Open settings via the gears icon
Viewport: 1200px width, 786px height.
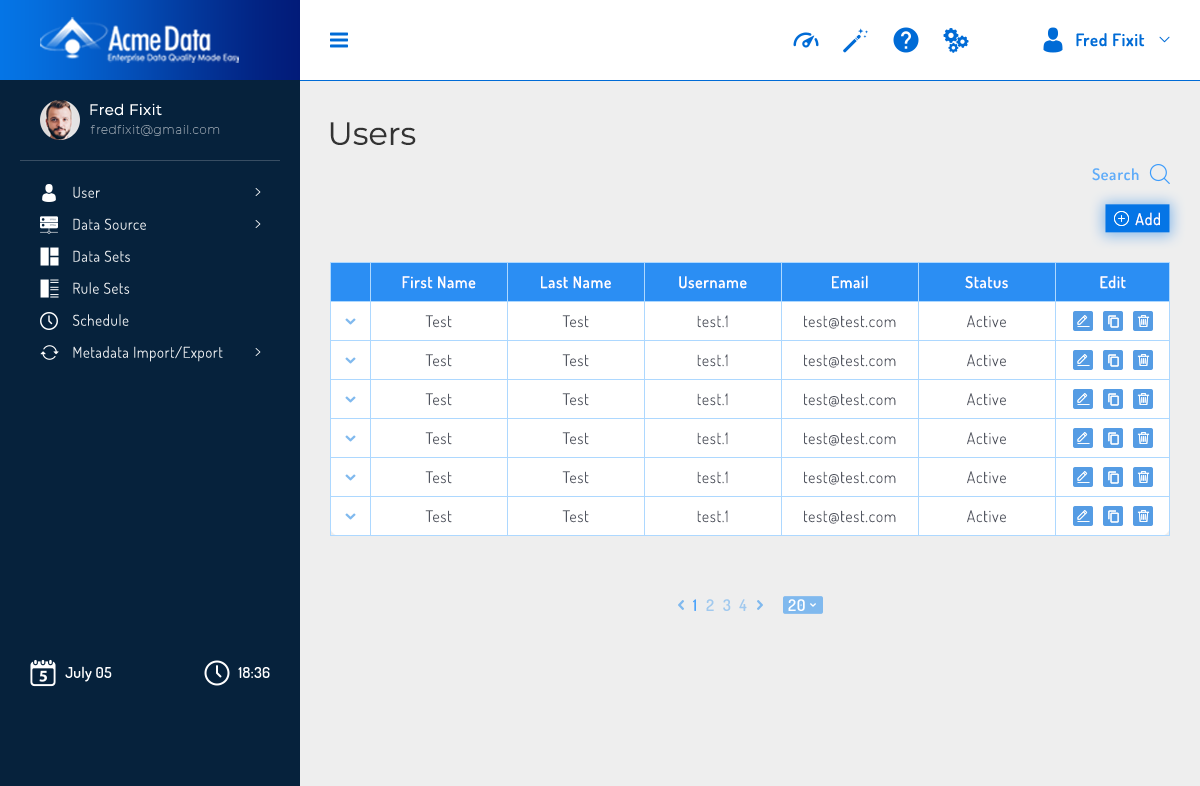pos(956,40)
